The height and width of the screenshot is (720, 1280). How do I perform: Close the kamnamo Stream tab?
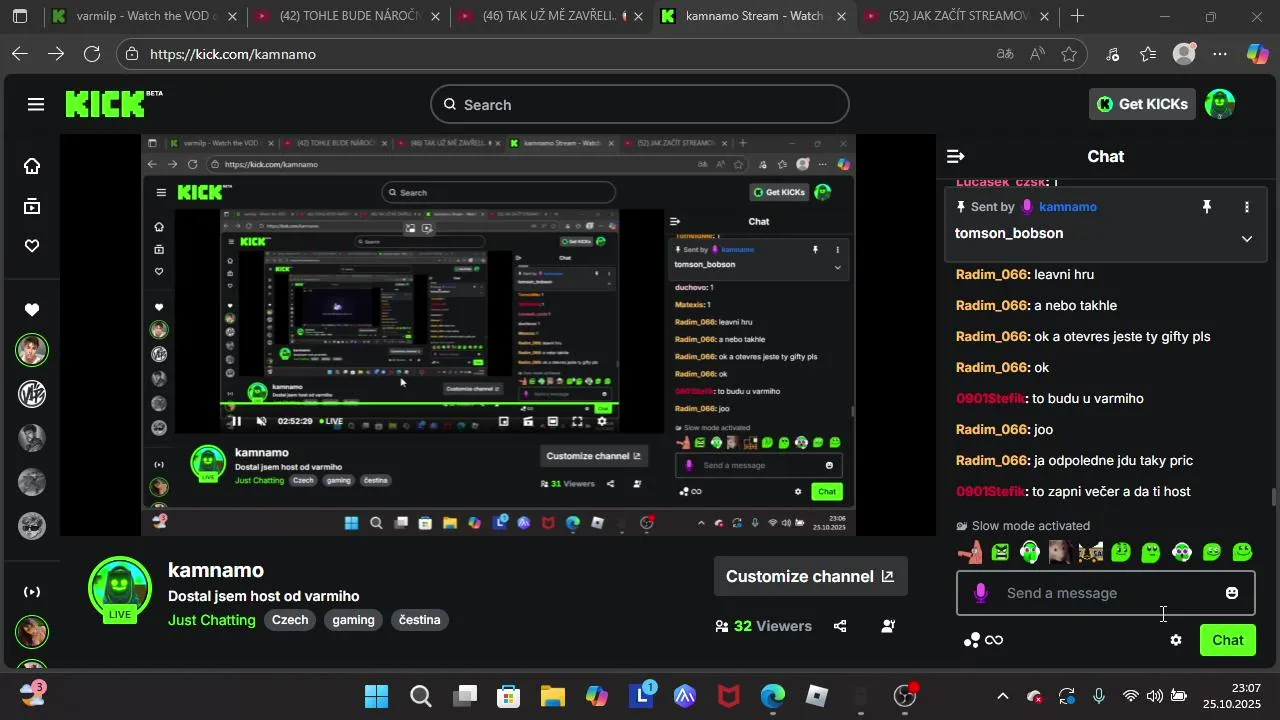click(841, 17)
